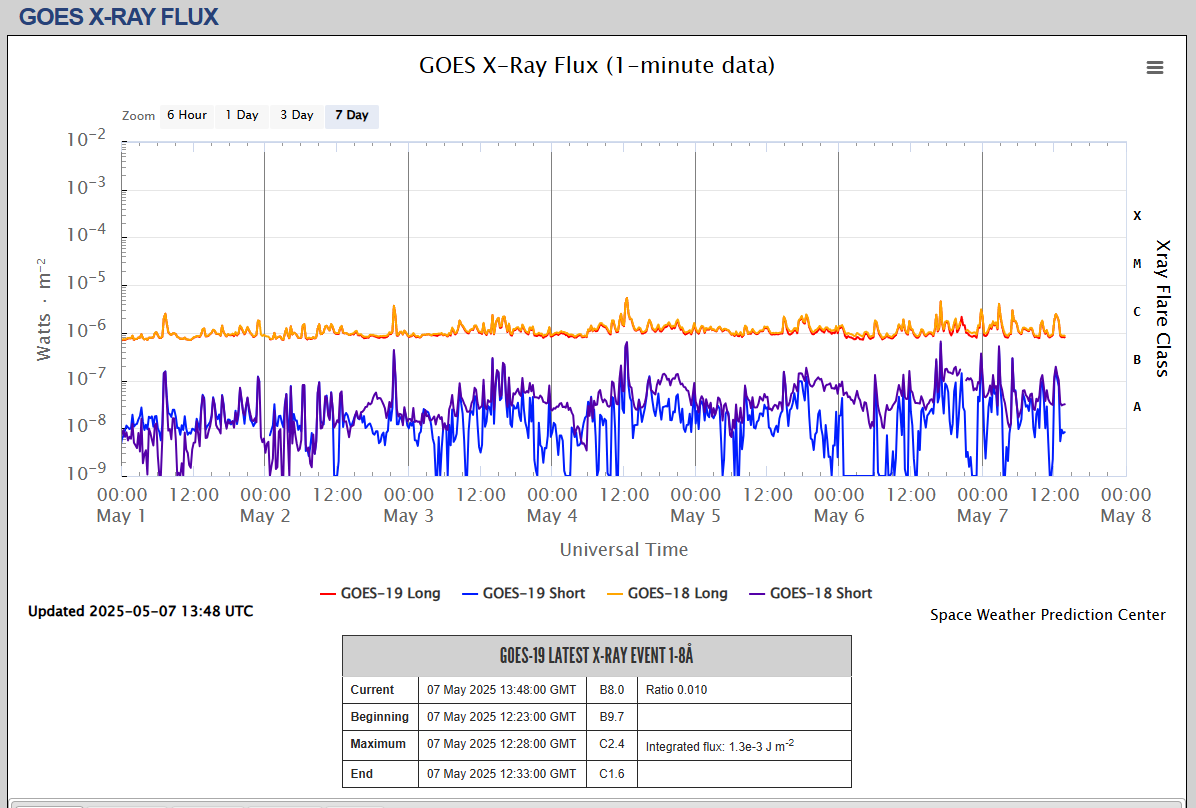Click the 10⁻⁹ y-axis tick label
Screen dimensions: 1196x808
coord(86,473)
